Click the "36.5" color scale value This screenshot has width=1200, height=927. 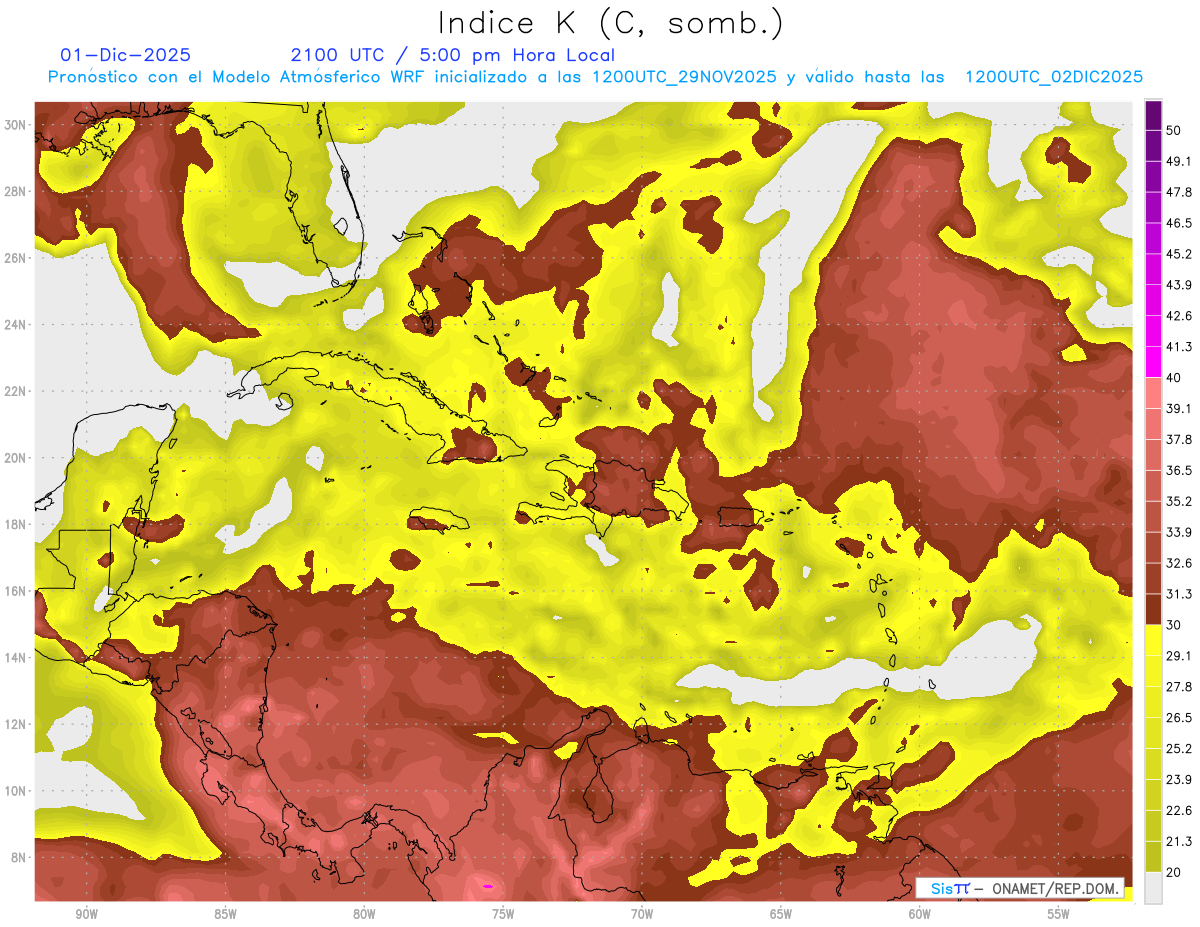[1179, 470]
